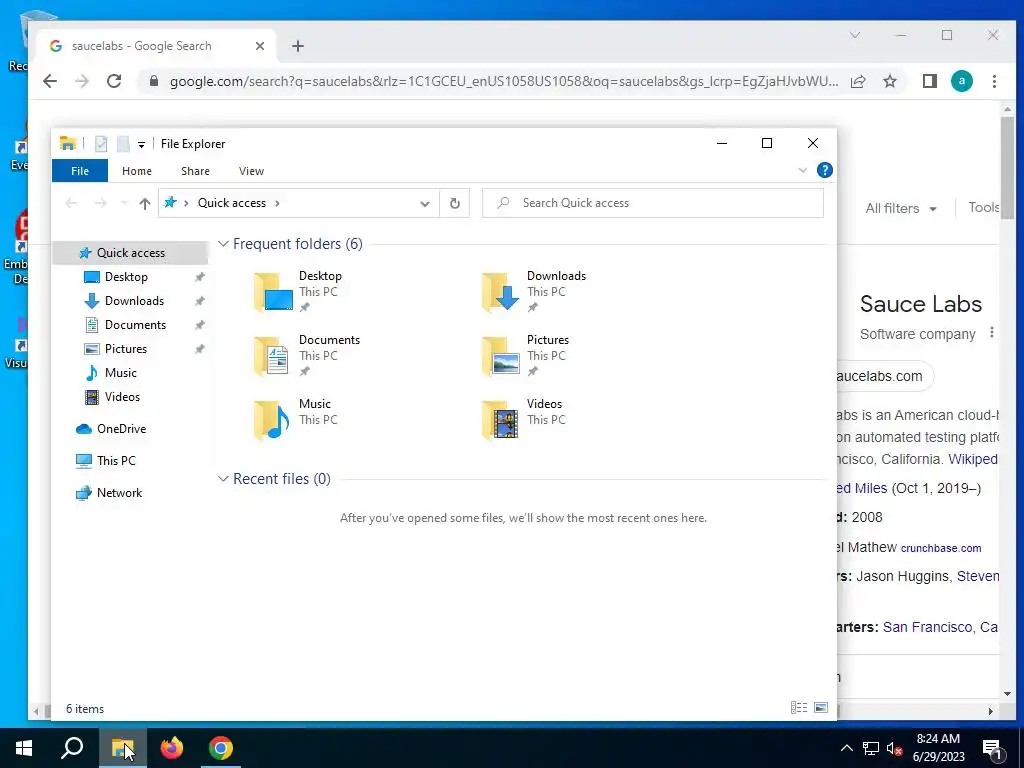Open the Share ribbon tab
The image size is (1024, 768).
pos(195,171)
